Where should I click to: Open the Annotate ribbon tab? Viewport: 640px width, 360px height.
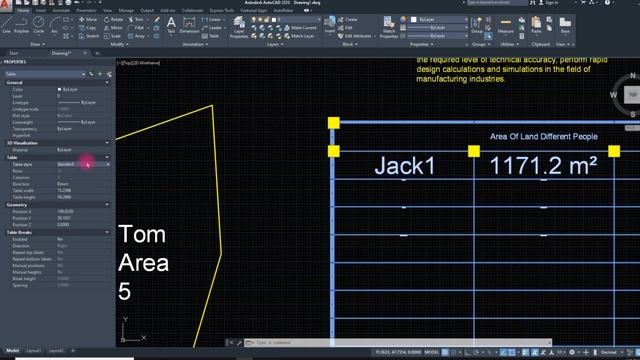[x=61, y=10]
